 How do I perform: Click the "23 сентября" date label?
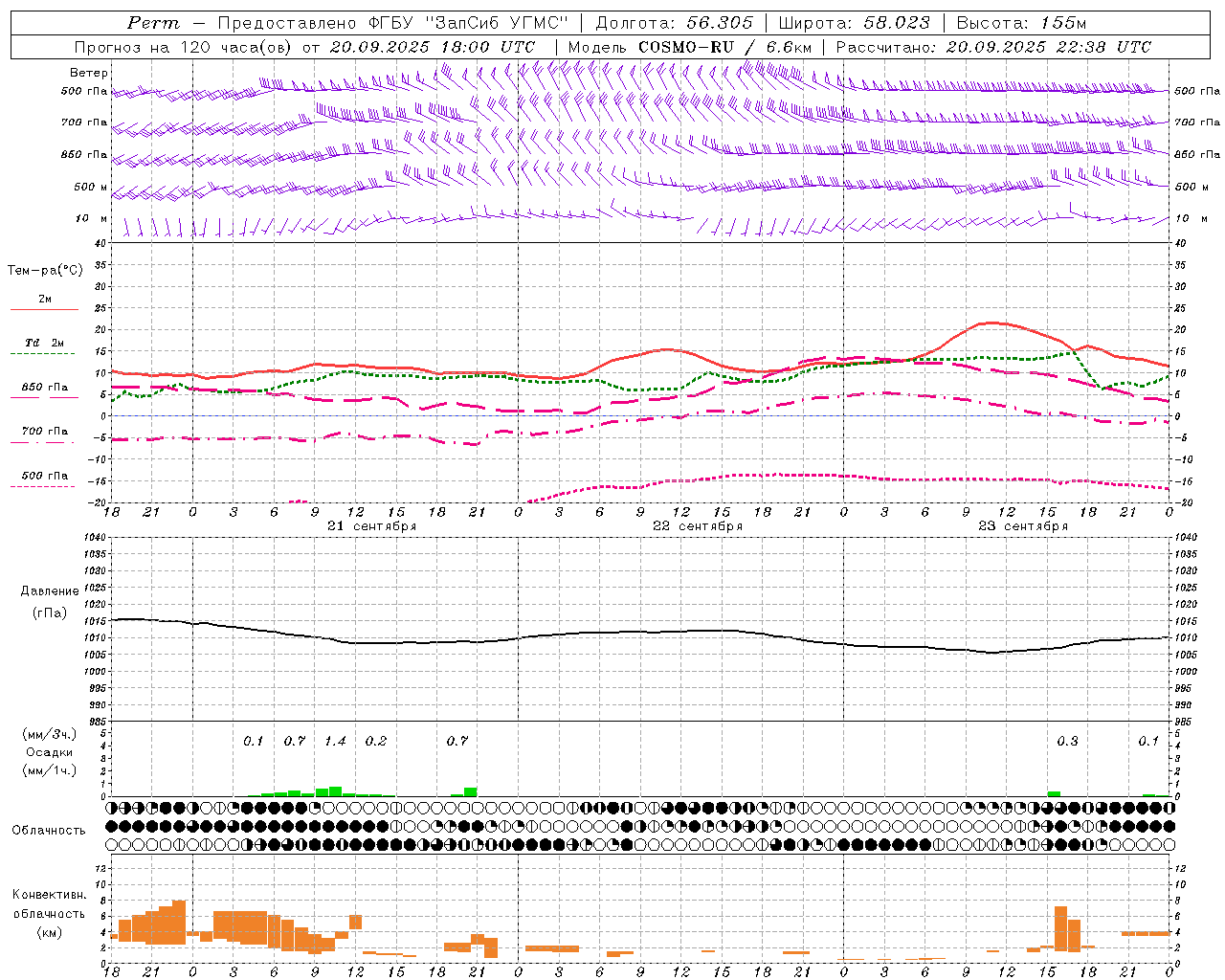pos(1022,526)
